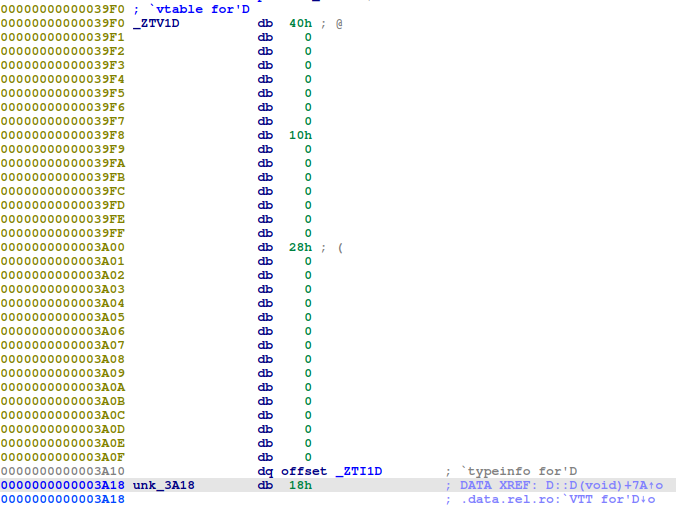
Task: Select the zero byte at address 39FC
Action: click(x=307, y=191)
